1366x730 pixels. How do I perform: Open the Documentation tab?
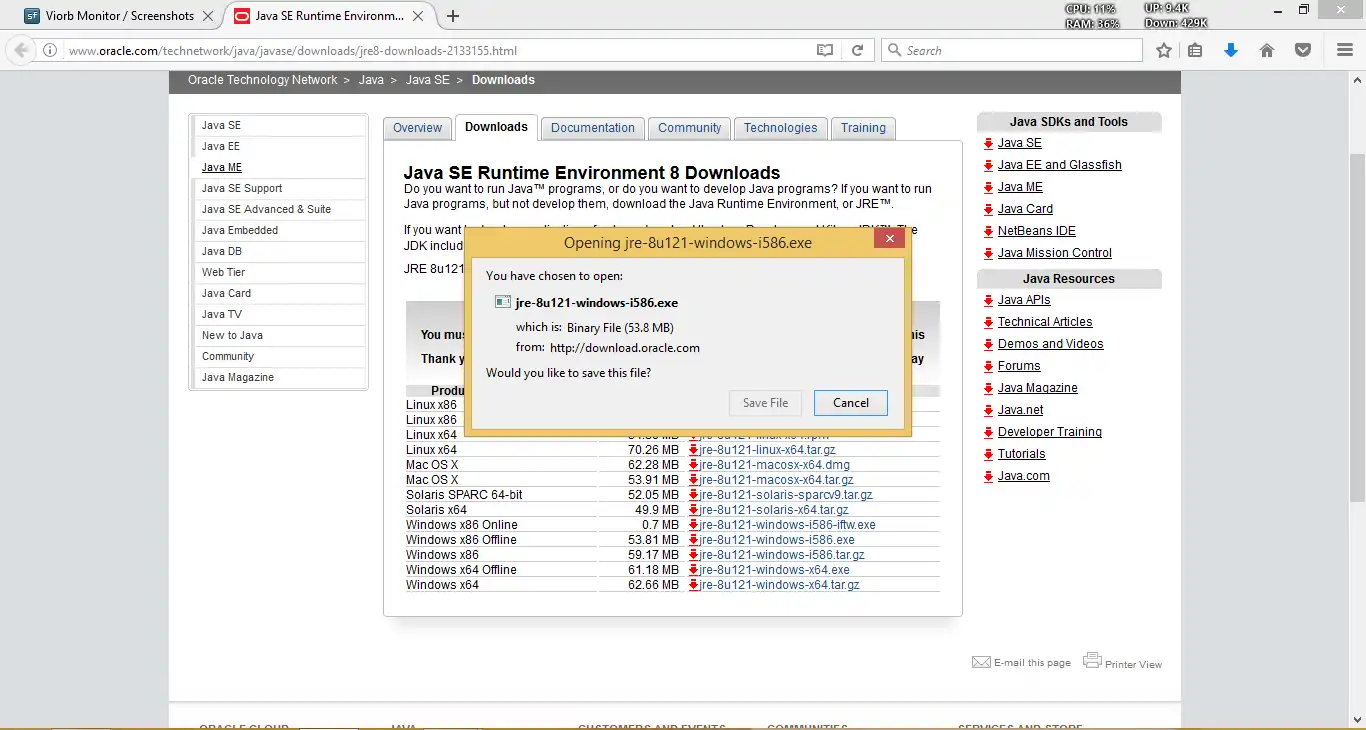593,128
